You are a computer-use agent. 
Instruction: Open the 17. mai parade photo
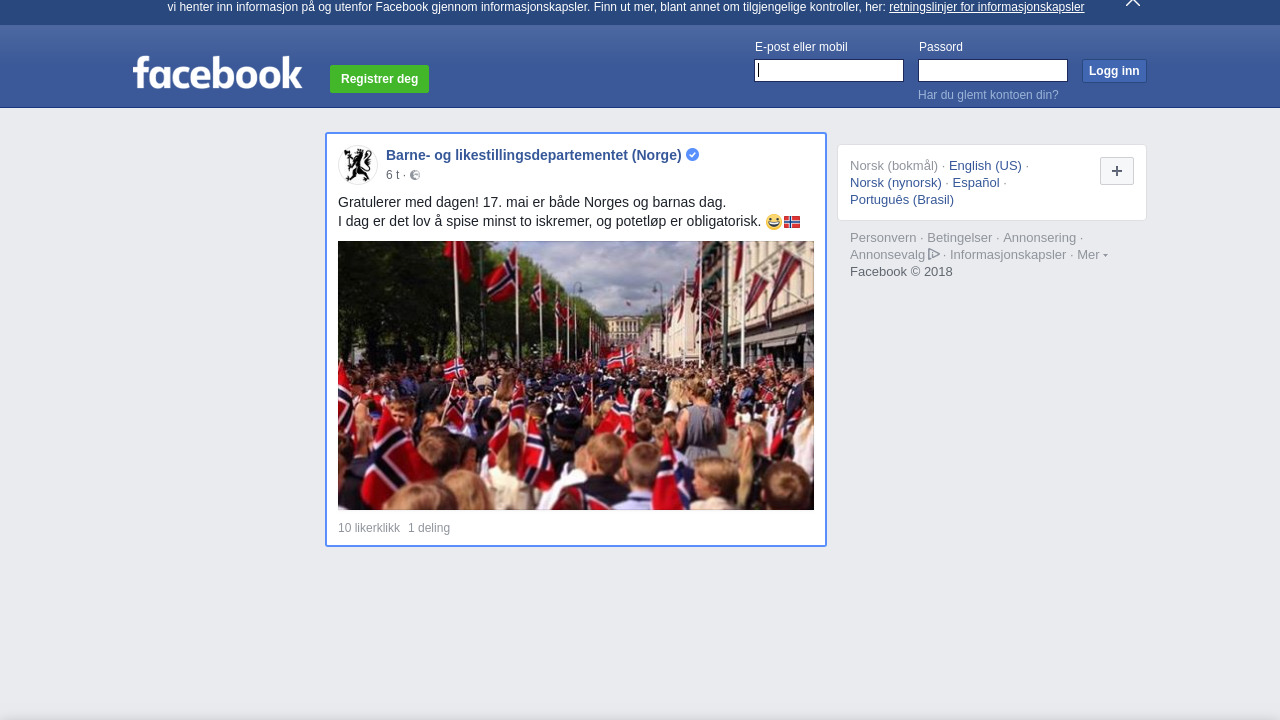click(575, 375)
